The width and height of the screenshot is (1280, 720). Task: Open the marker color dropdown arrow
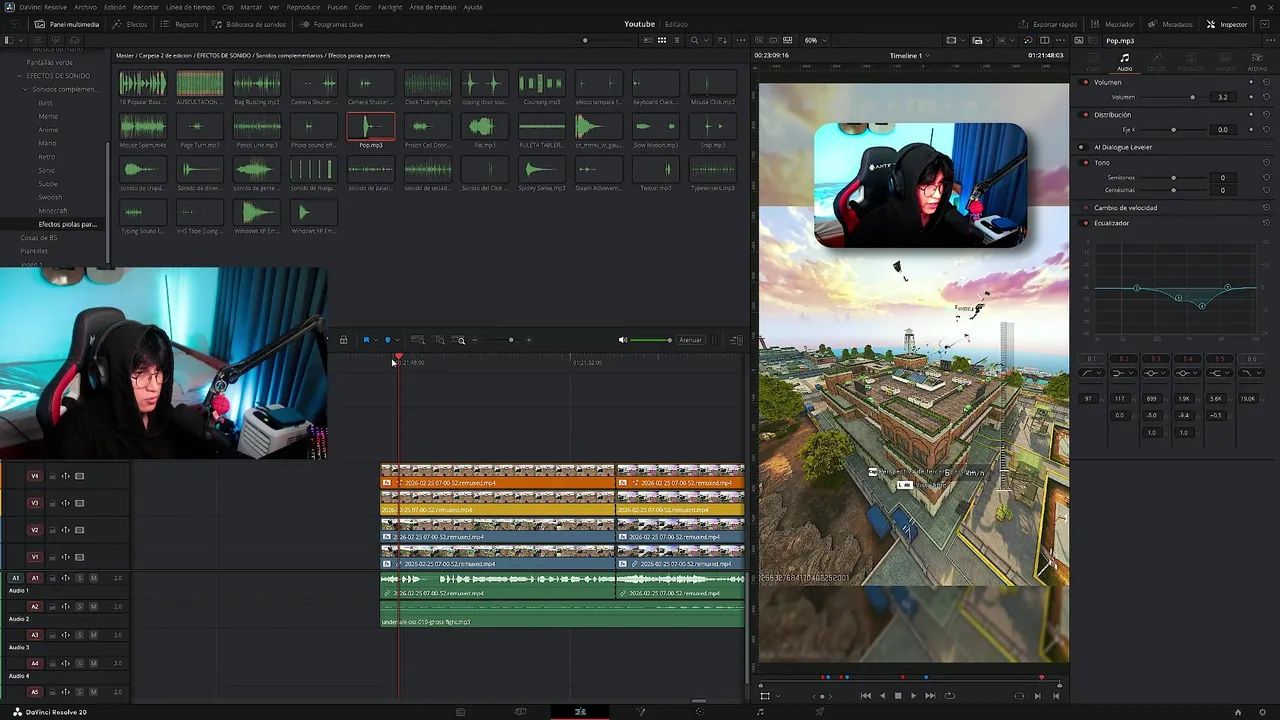pyautogui.click(x=397, y=340)
